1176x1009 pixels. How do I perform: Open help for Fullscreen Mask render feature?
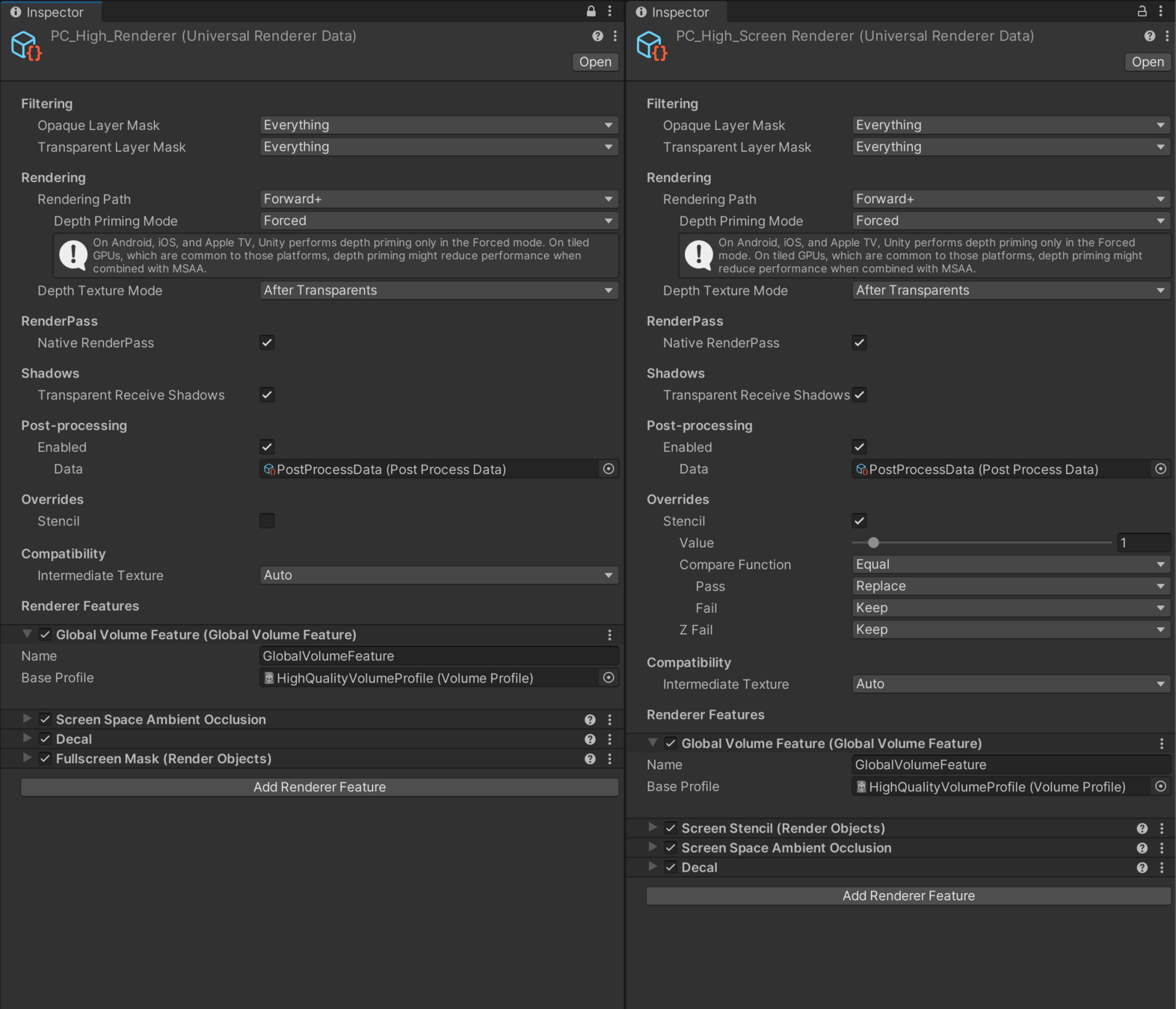pyautogui.click(x=590, y=759)
